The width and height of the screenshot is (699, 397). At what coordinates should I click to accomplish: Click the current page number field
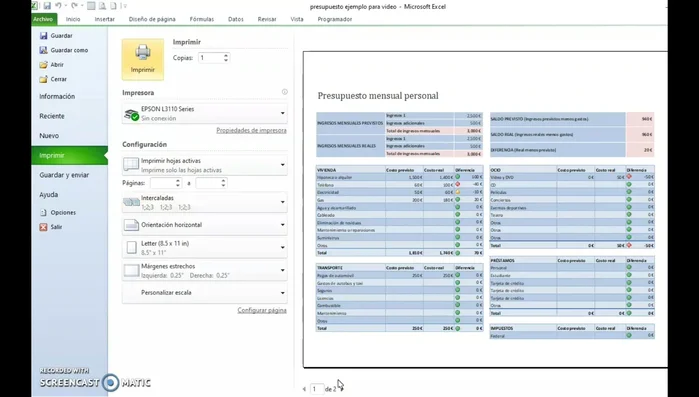click(317, 389)
